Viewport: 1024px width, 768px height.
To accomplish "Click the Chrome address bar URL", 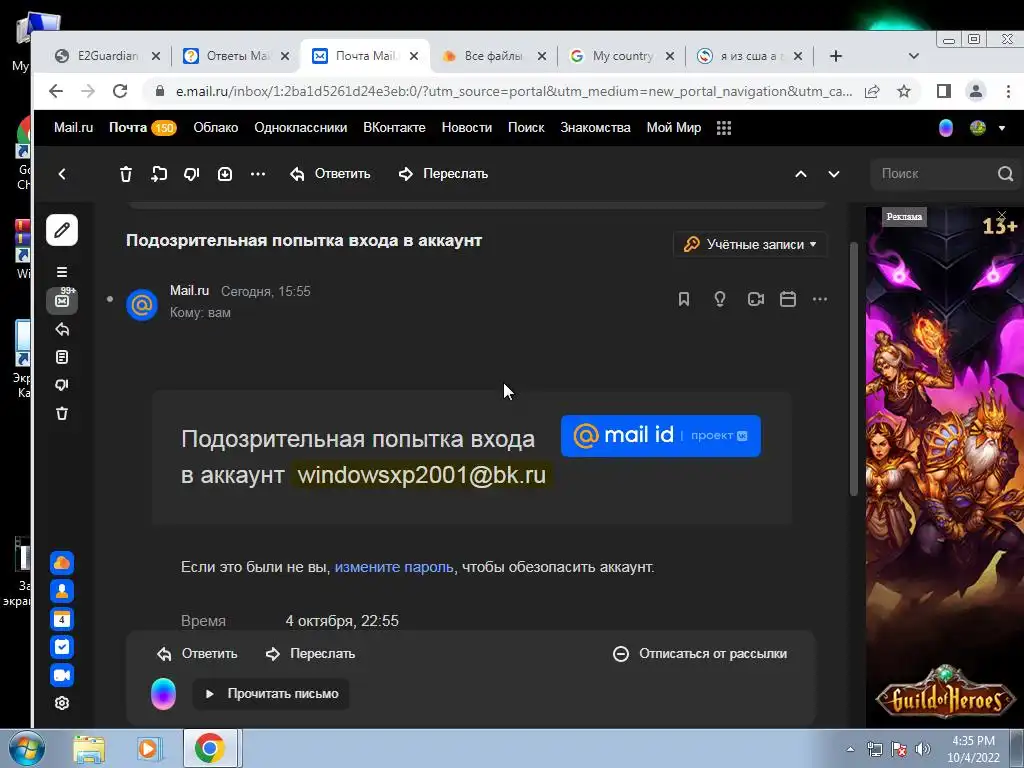I will (514, 91).
